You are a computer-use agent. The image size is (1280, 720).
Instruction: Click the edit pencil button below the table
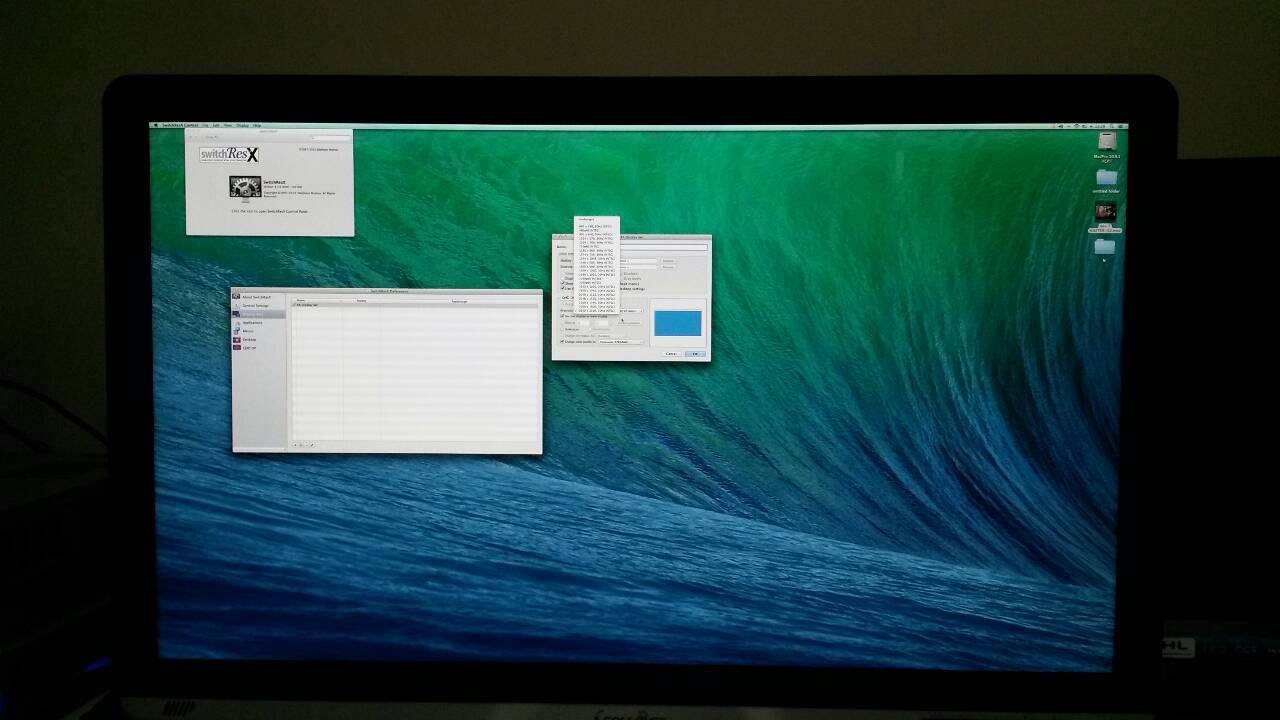coord(312,445)
